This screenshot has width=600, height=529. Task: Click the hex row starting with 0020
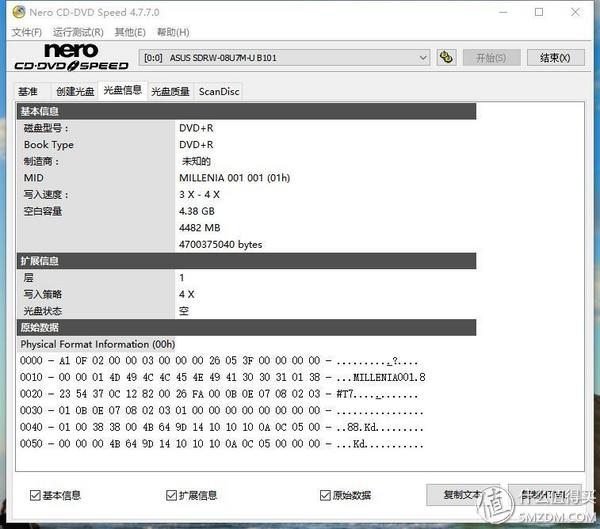[219, 394]
